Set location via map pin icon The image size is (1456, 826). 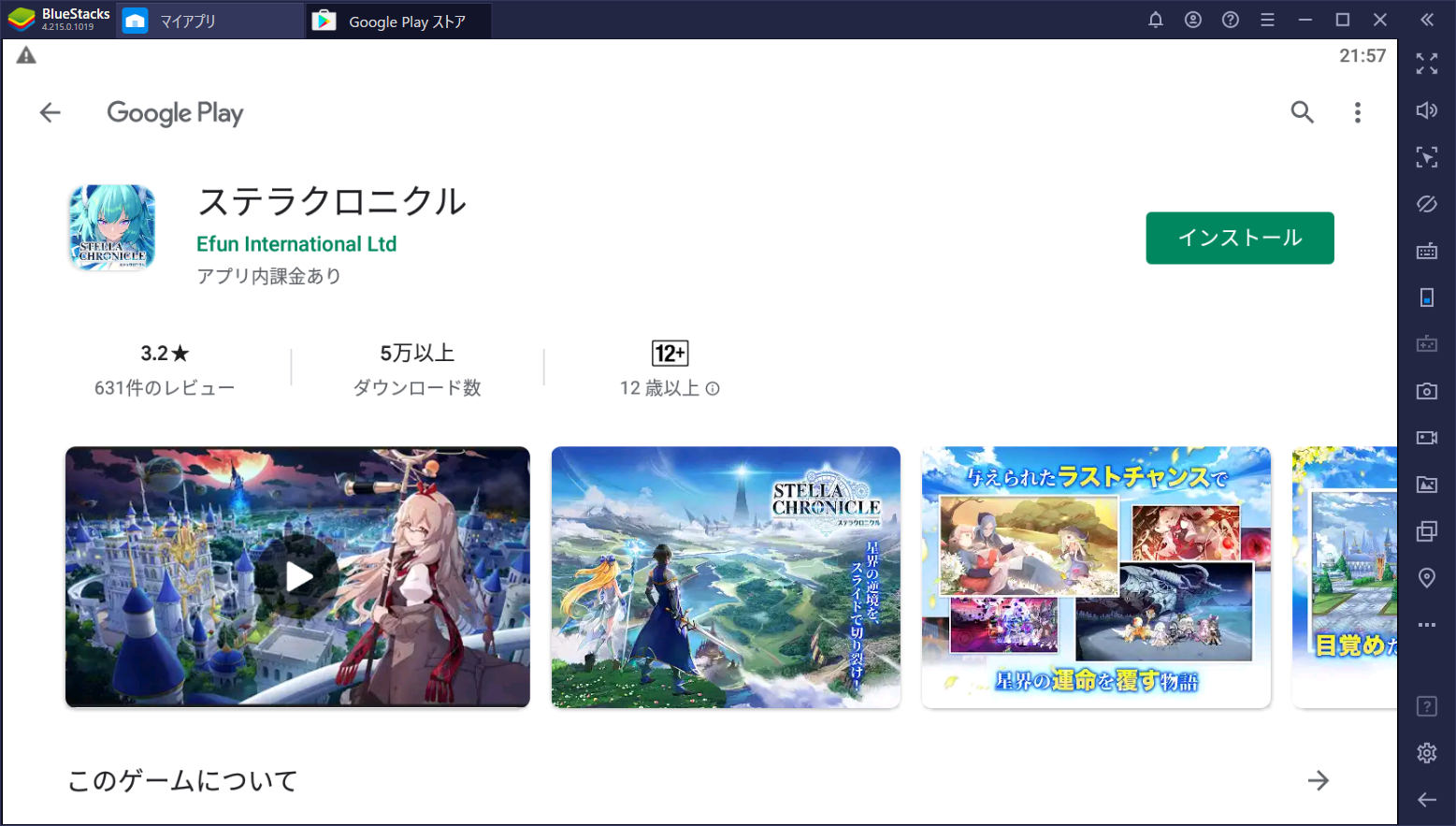point(1427,578)
